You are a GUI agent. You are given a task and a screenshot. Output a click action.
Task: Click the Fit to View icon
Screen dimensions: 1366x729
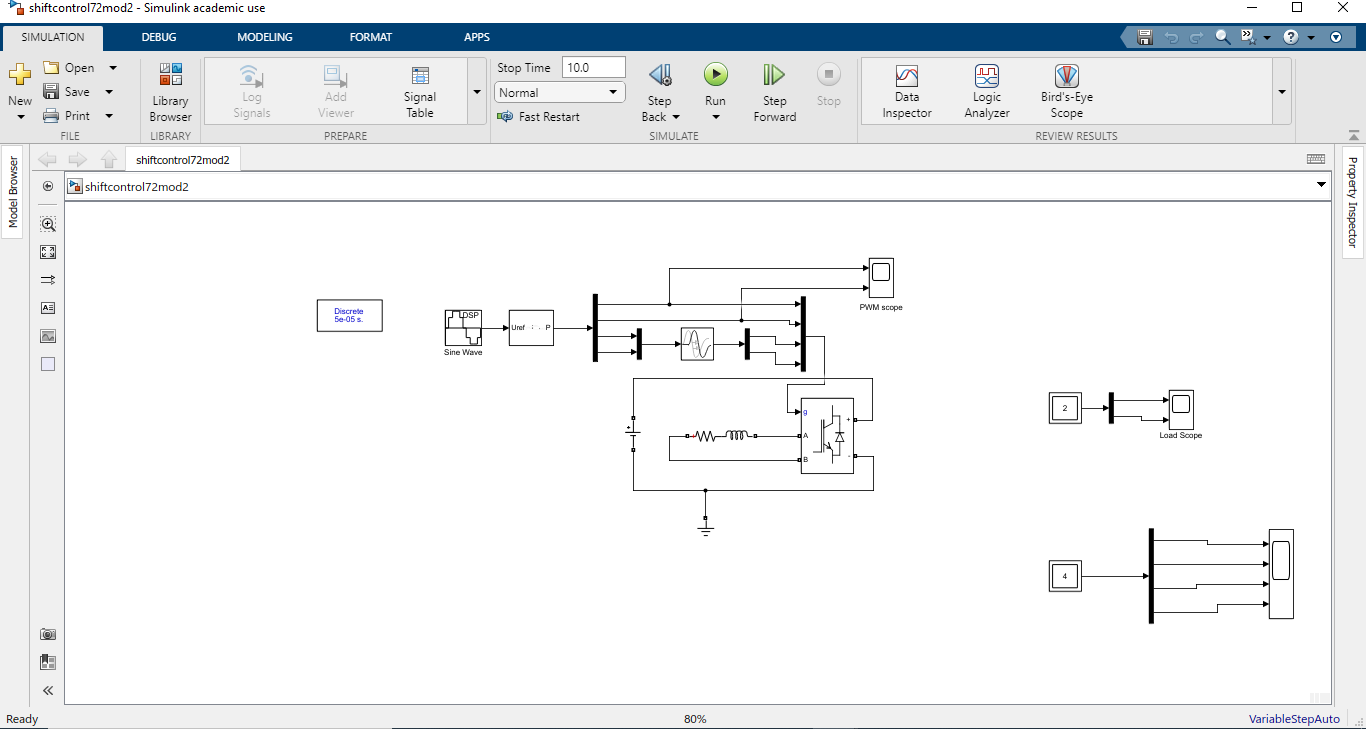[x=48, y=252]
